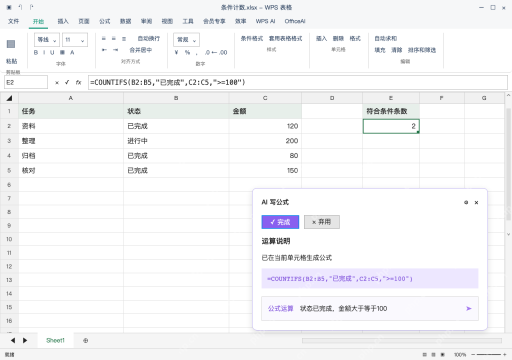Viewport: 512px width, 360px height.
Task: Open 套用表格格式 table styles
Action: click(x=285, y=39)
